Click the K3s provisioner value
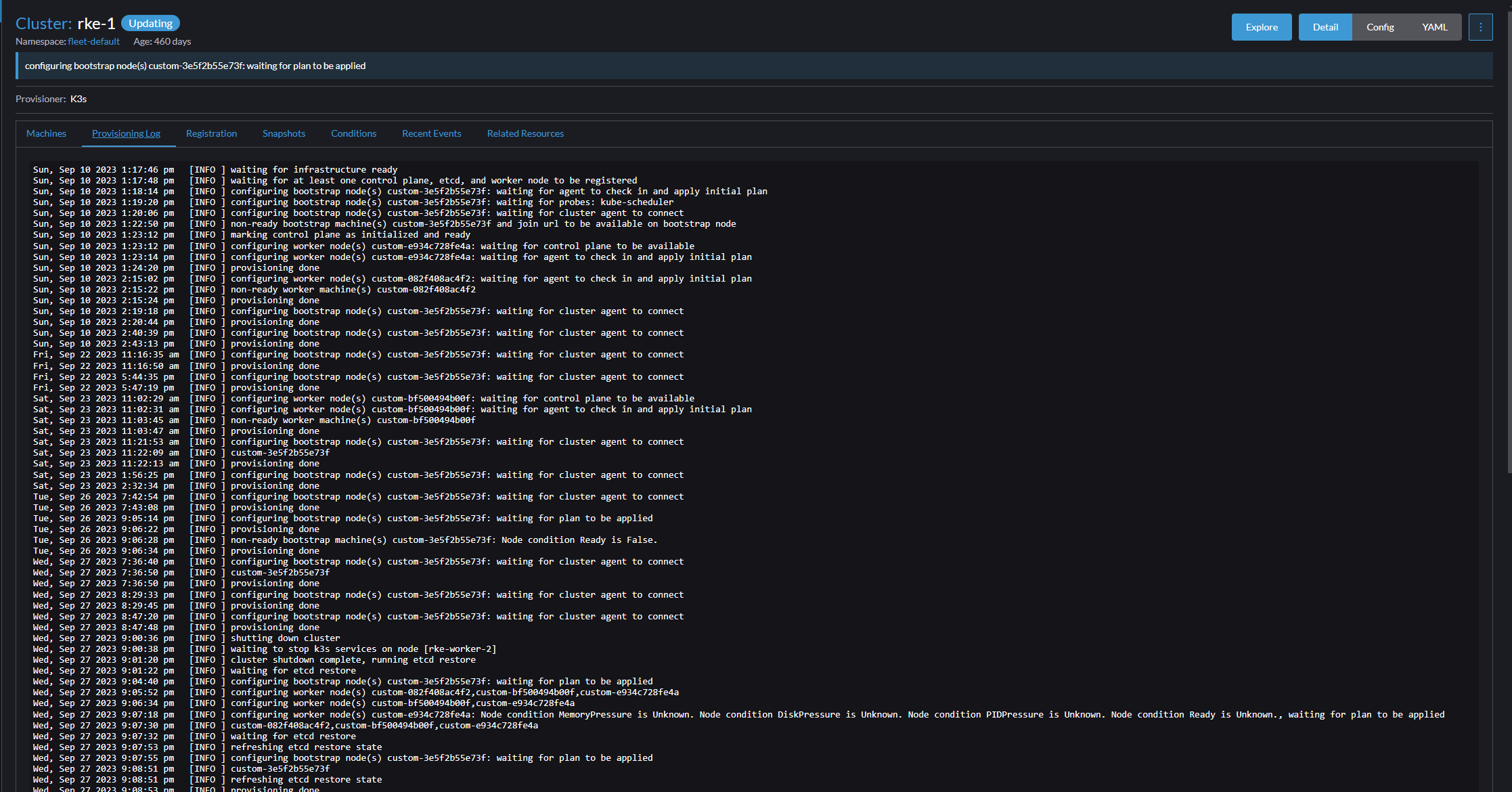This screenshot has width=1512, height=792. (79, 99)
